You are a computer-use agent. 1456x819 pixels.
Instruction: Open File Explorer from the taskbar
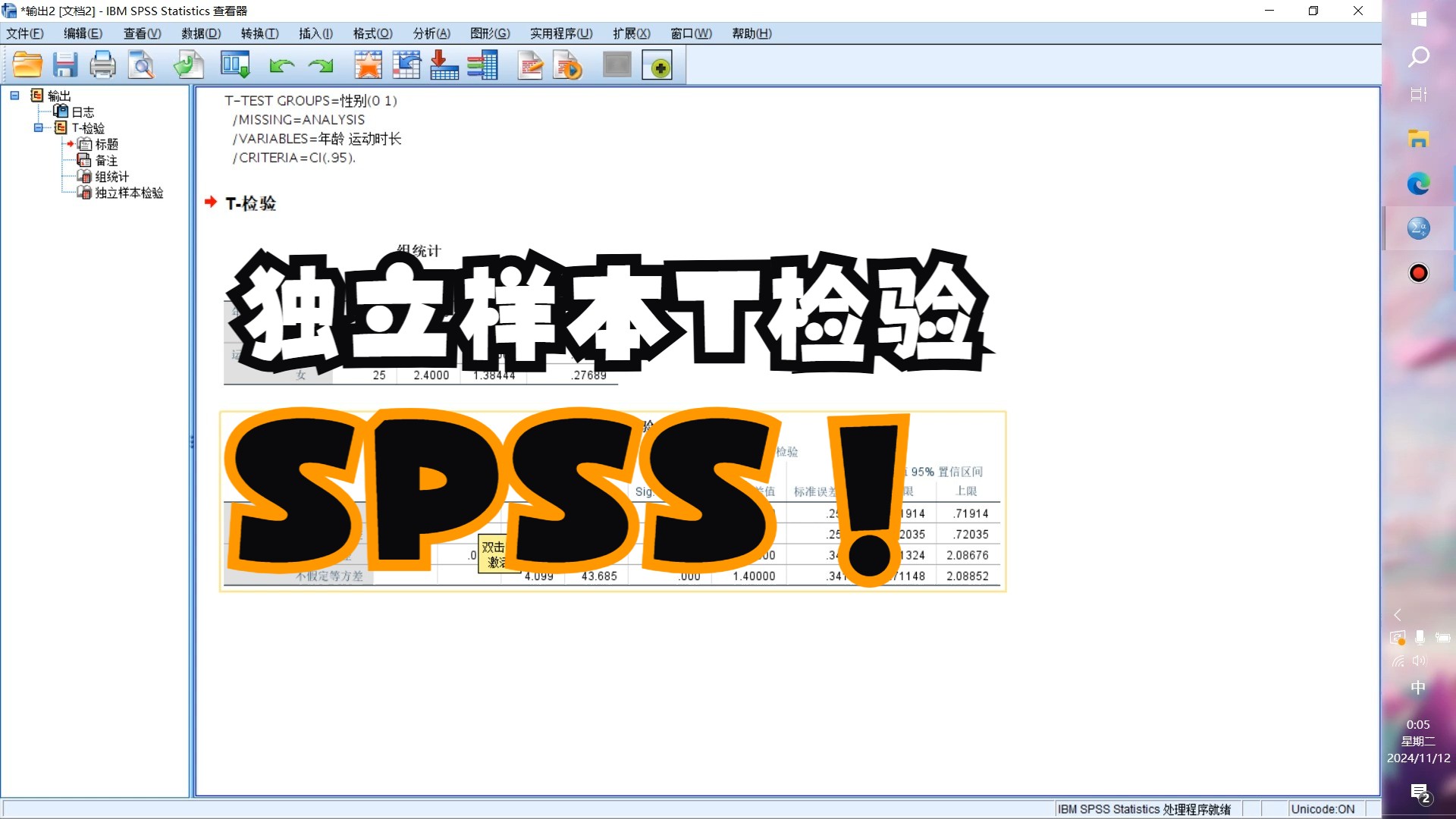point(1418,139)
